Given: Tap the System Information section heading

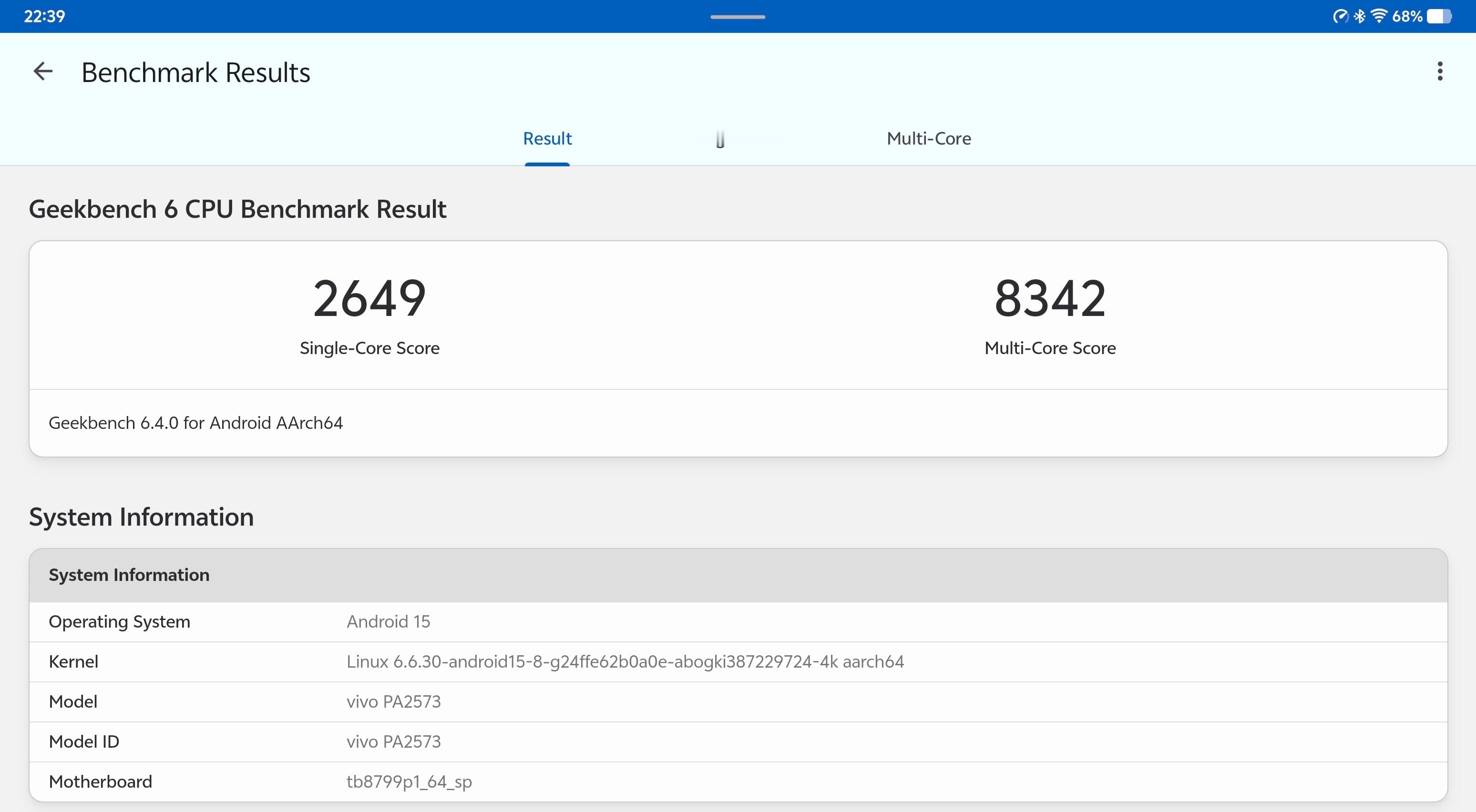Looking at the screenshot, I should point(141,517).
